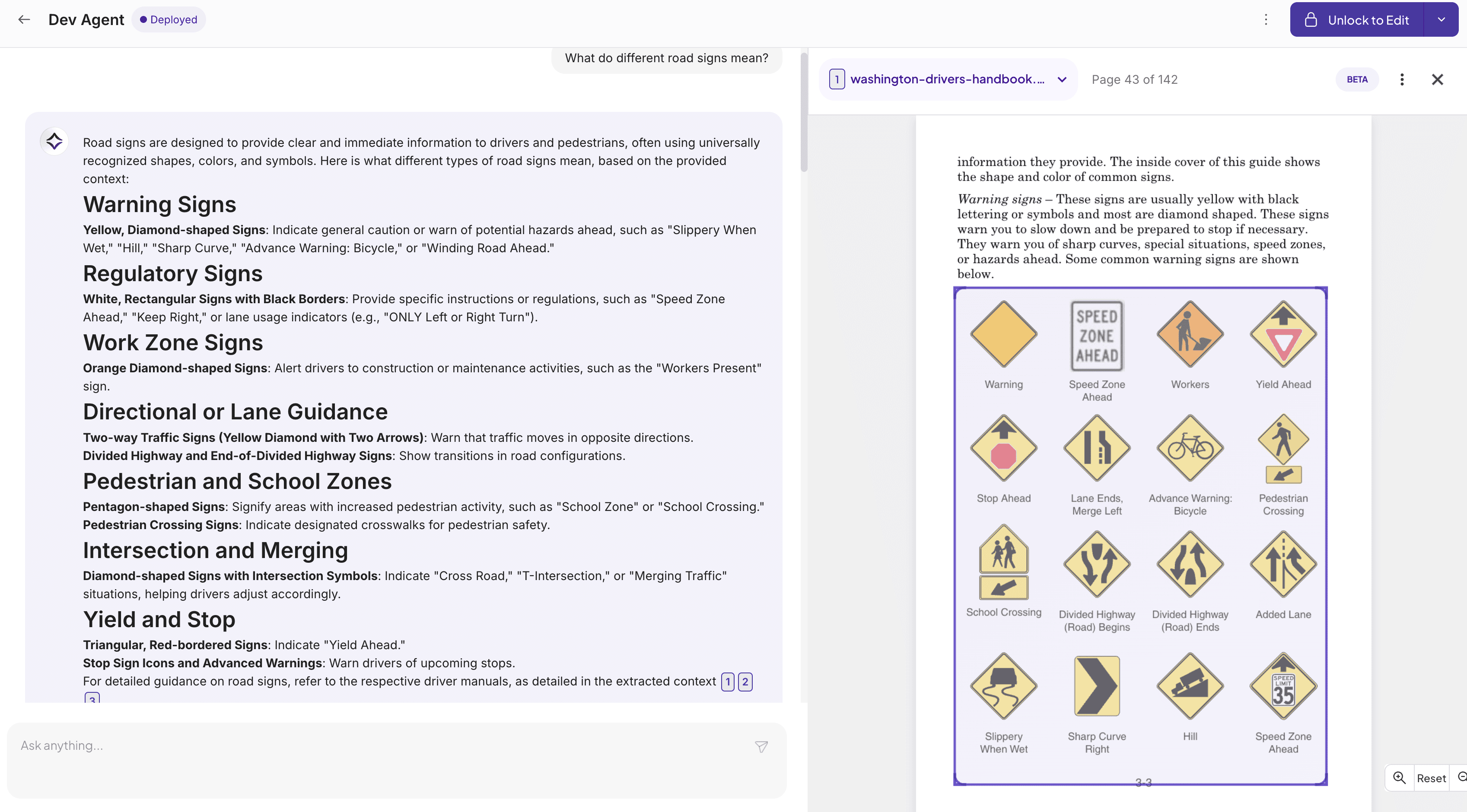Click the back arrow next to Dev Agent
The width and height of the screenshot is (1467, 812).
25,19
